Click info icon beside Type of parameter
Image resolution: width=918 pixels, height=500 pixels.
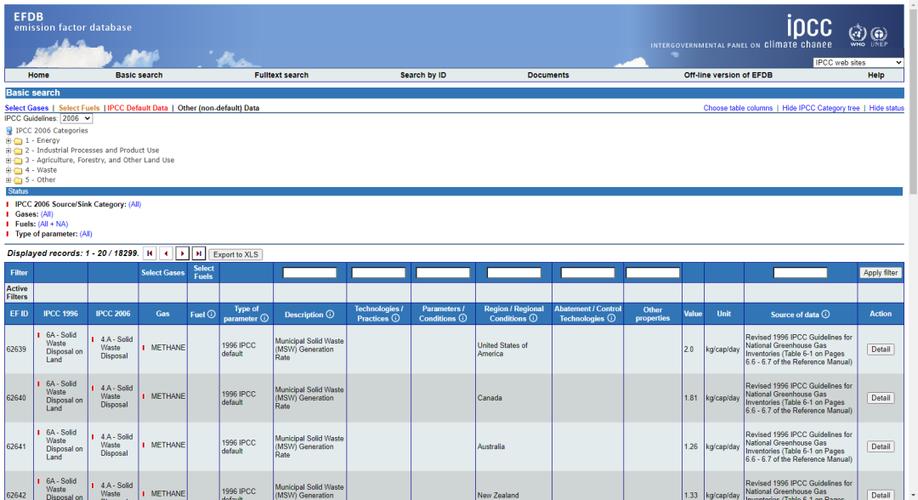point(265,319)
